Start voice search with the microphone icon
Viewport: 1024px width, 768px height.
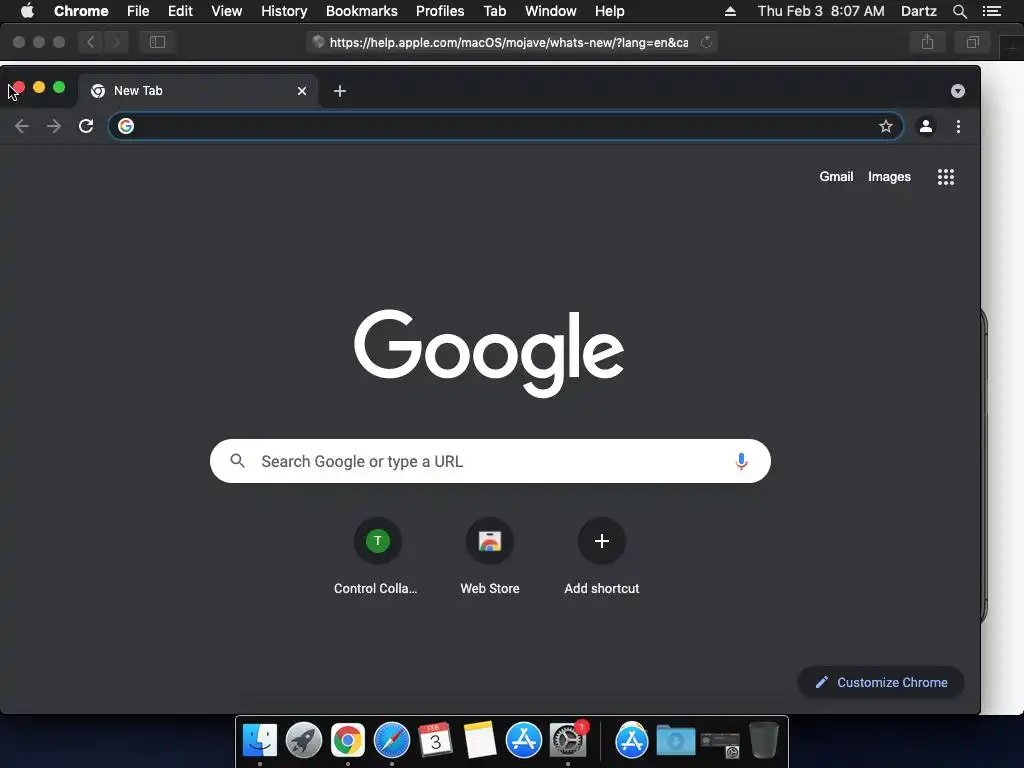point(741,461)
